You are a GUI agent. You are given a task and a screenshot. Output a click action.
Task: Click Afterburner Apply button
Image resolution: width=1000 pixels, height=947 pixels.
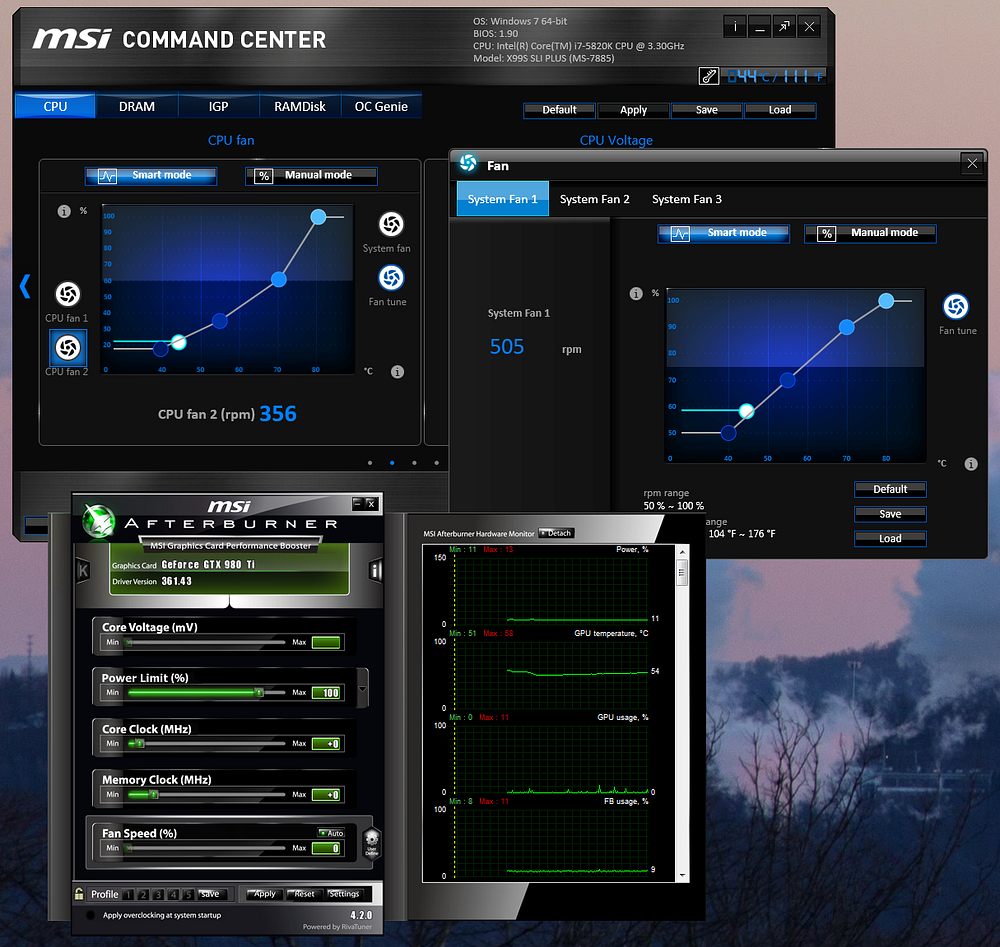point(264,894)
